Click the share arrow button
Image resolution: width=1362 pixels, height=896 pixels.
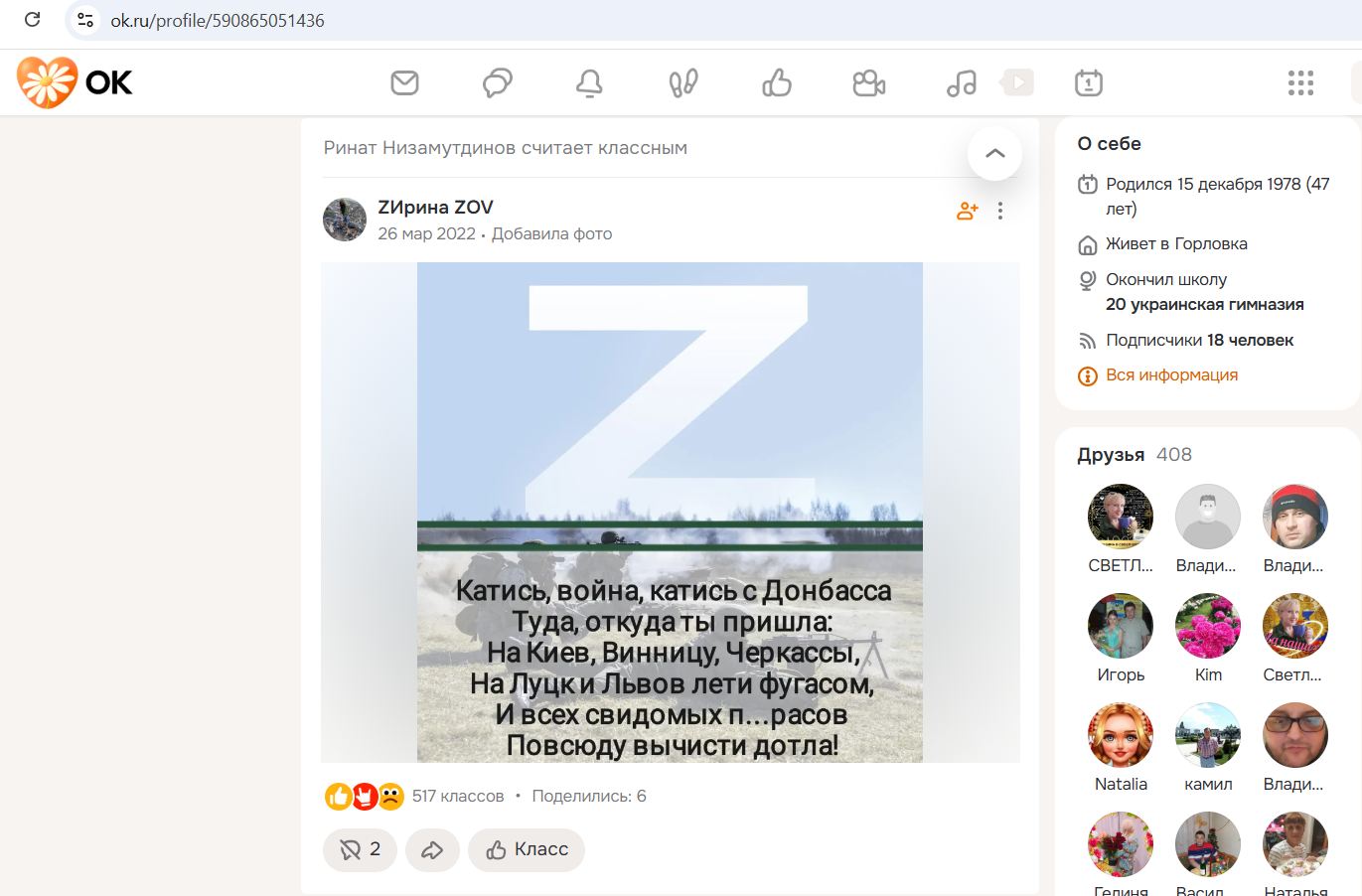(x=432, y=849)
